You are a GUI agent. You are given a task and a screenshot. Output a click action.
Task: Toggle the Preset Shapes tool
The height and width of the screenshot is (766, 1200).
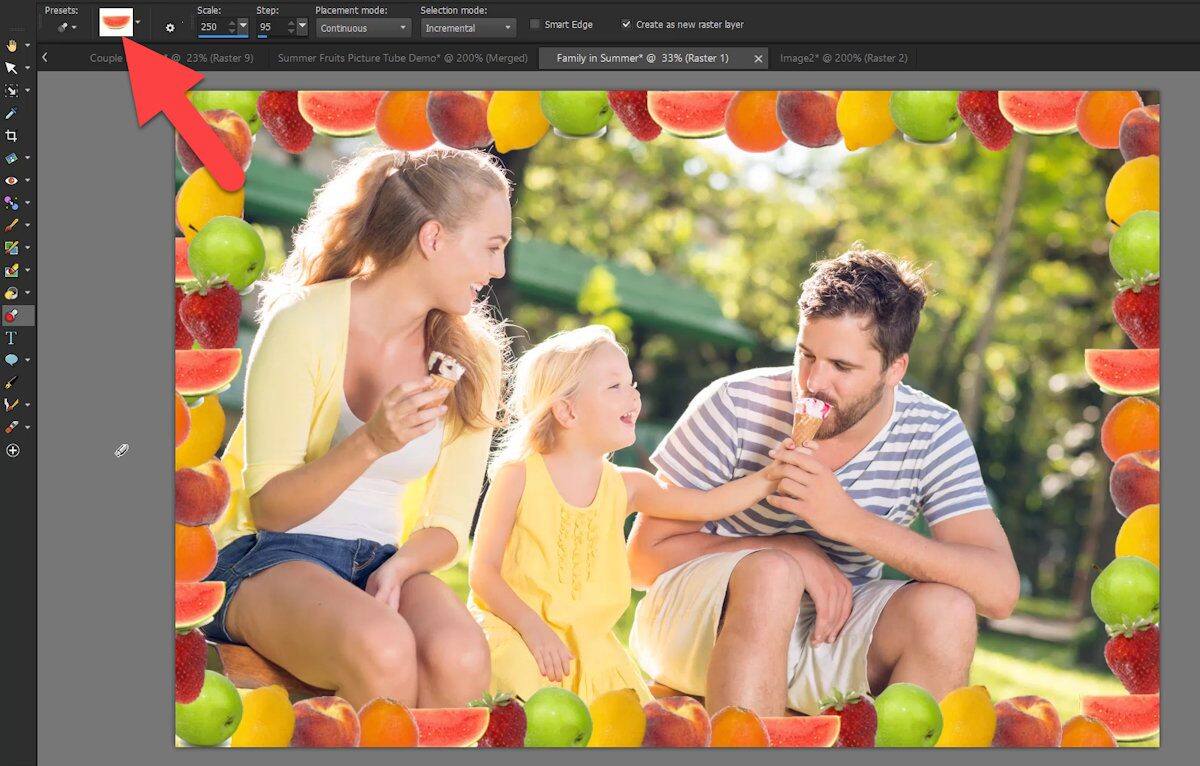click(x=12, y=359)
